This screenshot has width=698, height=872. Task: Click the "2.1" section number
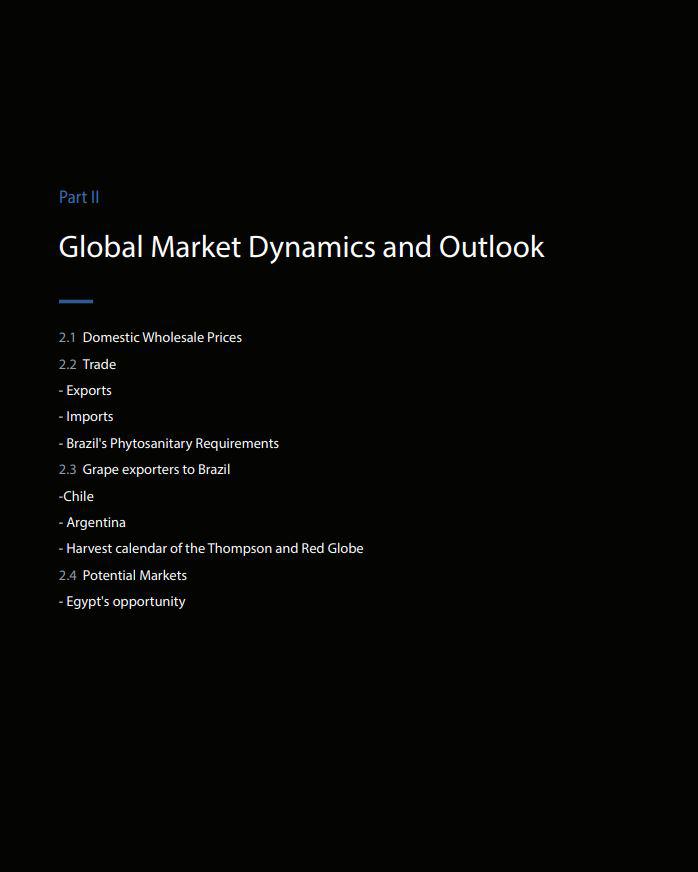tap(67, 338)
